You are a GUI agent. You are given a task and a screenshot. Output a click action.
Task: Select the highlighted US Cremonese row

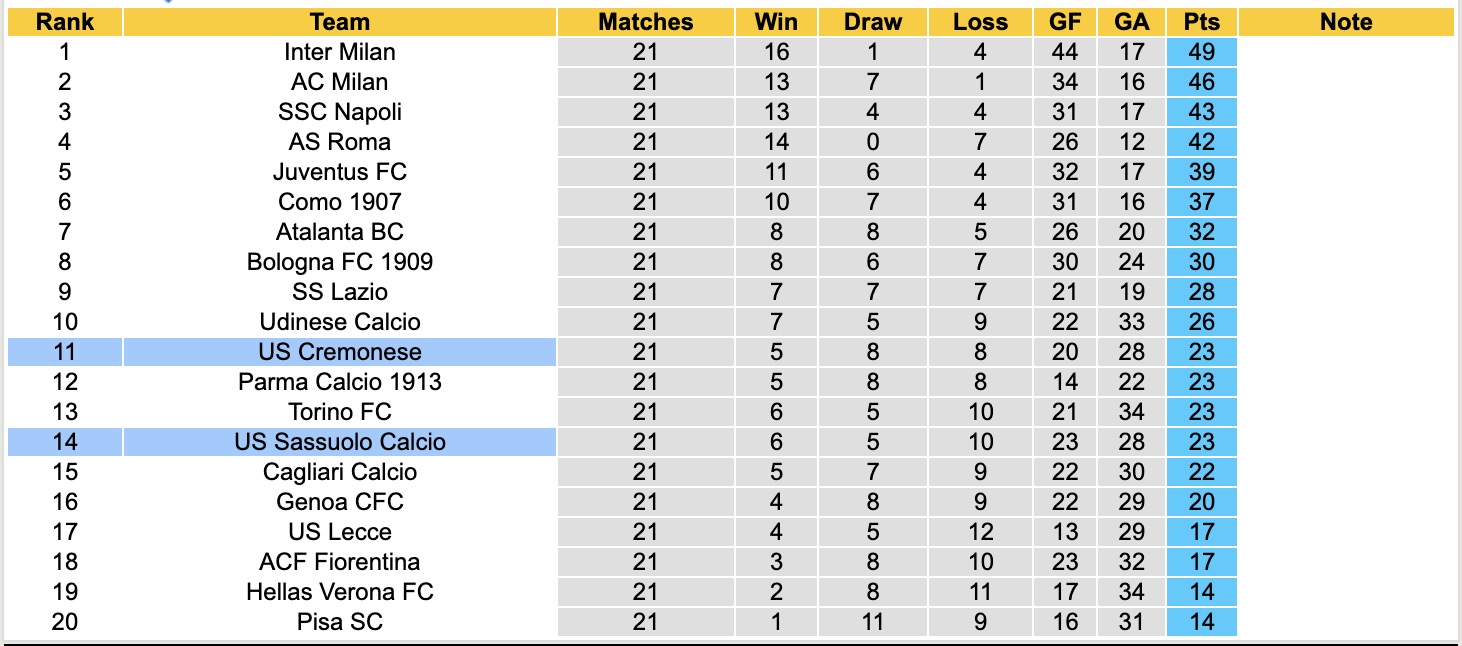[x=340, y=352]
